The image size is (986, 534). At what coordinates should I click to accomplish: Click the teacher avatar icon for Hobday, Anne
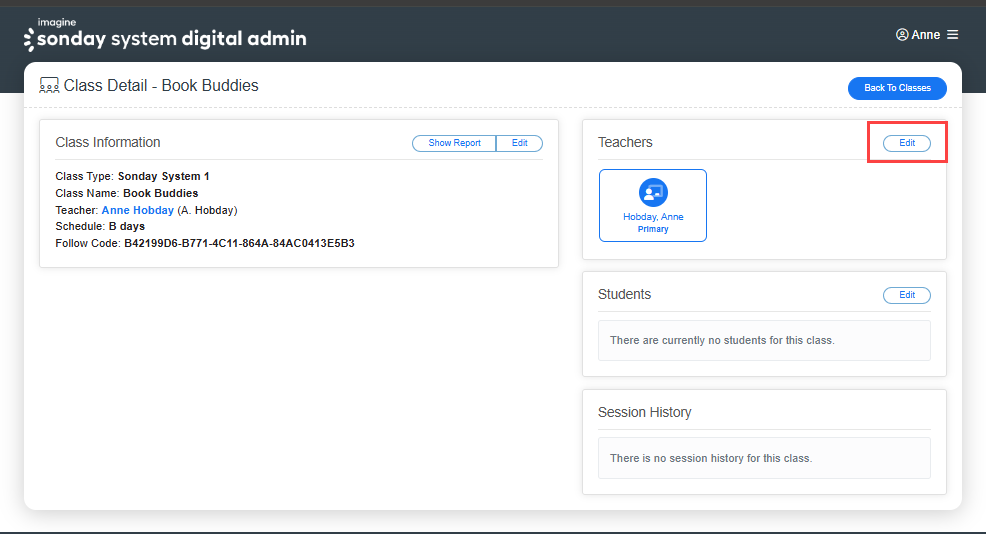pyautogui.click(x=653, y=192)
